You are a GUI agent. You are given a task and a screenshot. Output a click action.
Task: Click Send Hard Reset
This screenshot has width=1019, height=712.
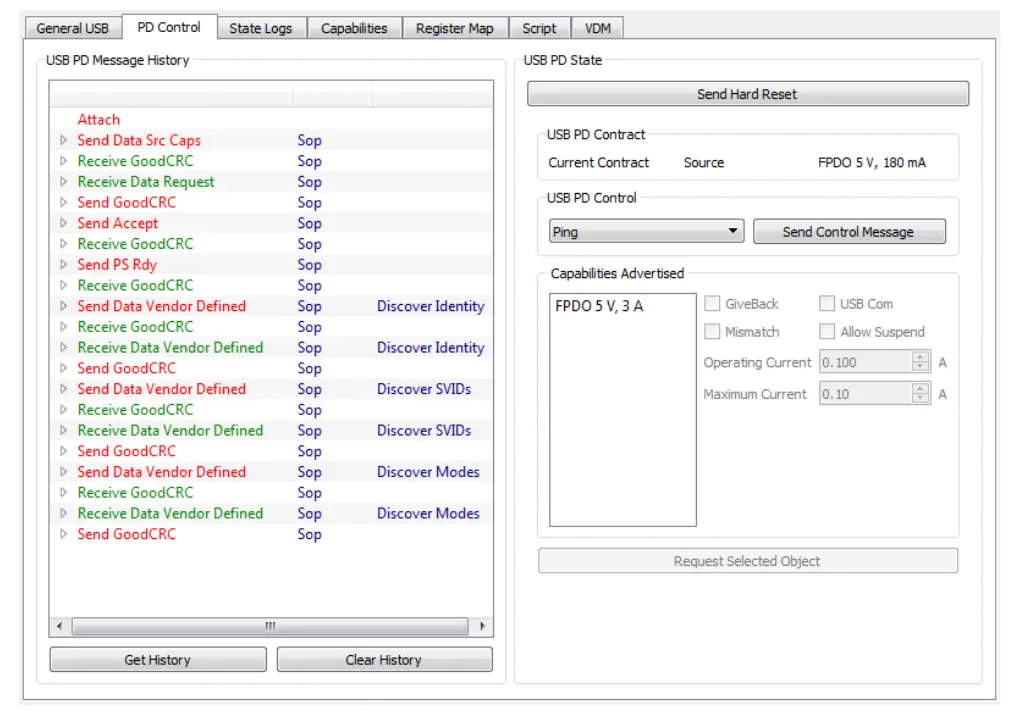coord(748,93)
